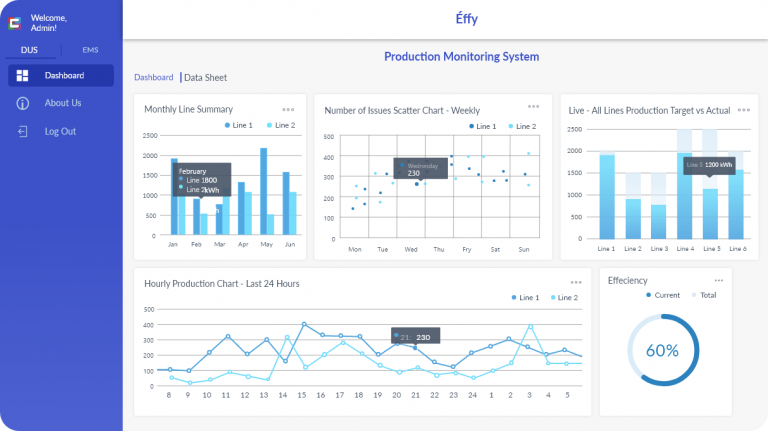Click the 60% efficiency donut gauge
The image size is (768, 431).
pyautogui.click(x=662, y=351)
